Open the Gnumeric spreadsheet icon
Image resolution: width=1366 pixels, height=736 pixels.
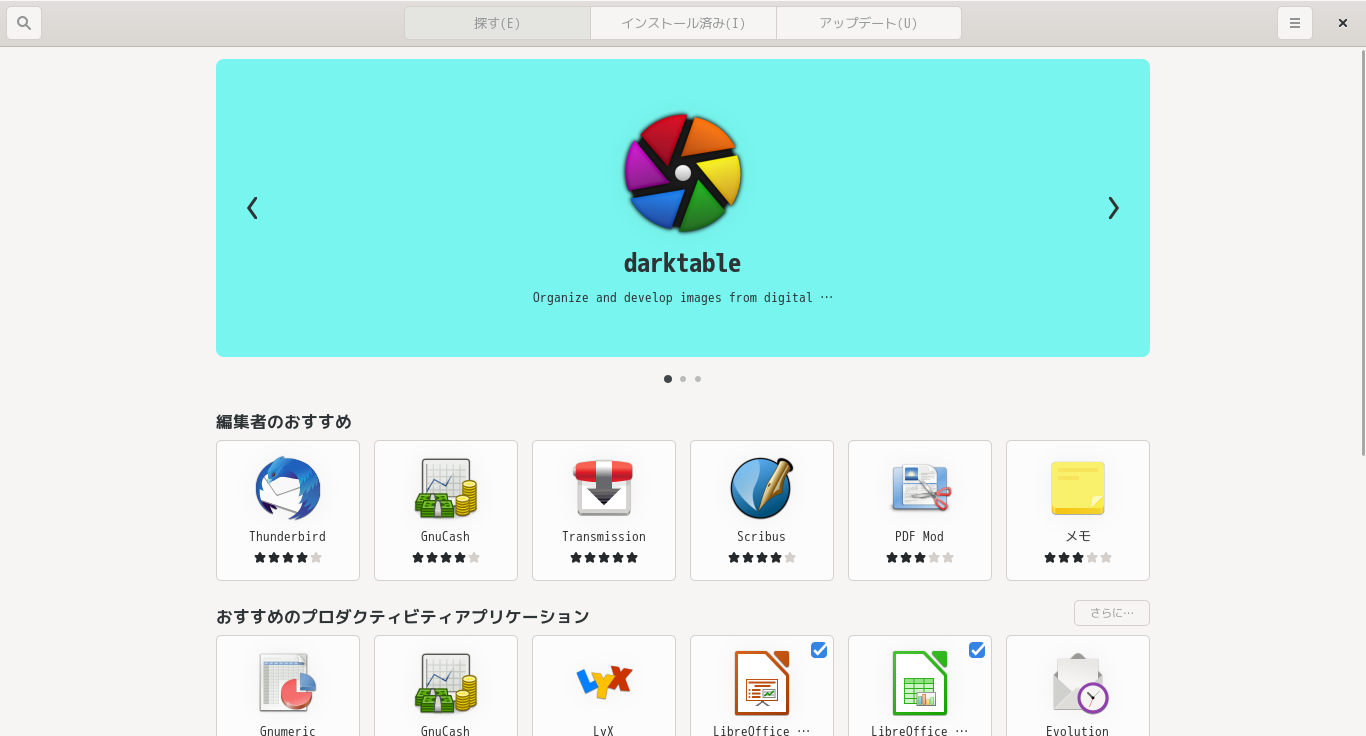coord(288,682)
